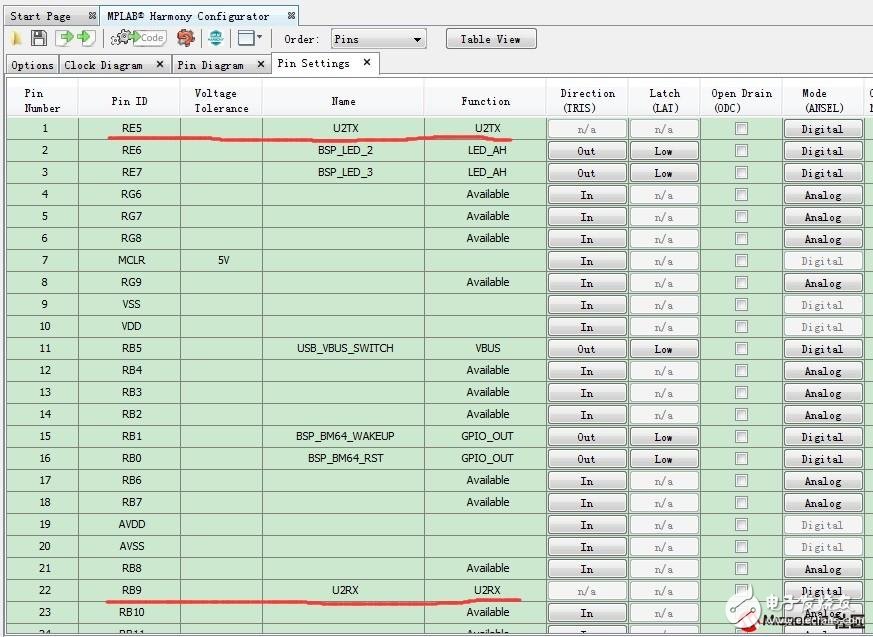Image resolution: width=873 pixels, height=637 pixels.
Task: Switch to the Clock Diagram tab
Action: point(104,65)
